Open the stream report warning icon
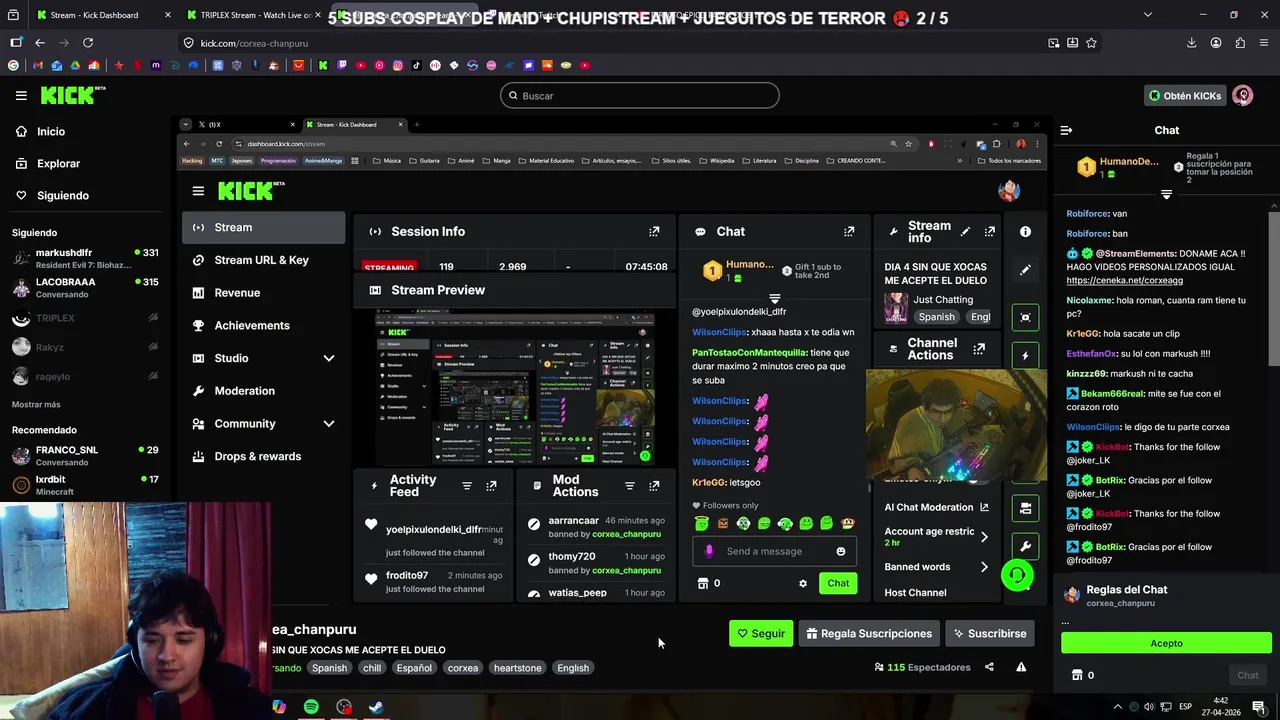 (x=1021, y=667)
